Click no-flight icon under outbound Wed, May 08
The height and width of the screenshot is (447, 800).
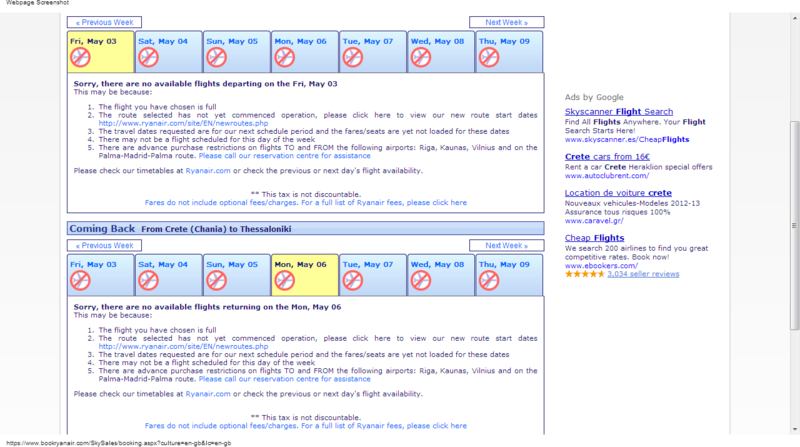point(421,57)
